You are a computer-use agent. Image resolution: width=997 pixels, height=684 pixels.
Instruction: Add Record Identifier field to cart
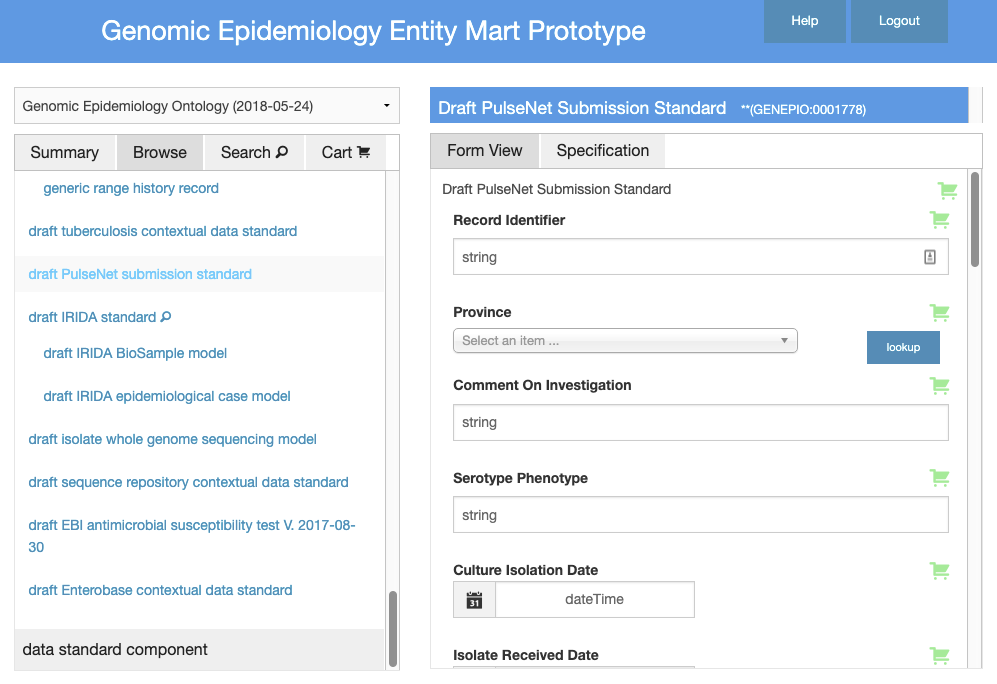(x=939, y=220)
